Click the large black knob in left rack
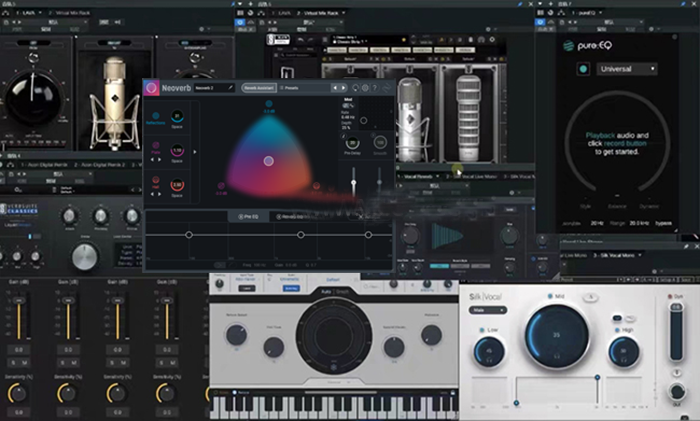The image size is (700, 421). [x=33, y=99]
